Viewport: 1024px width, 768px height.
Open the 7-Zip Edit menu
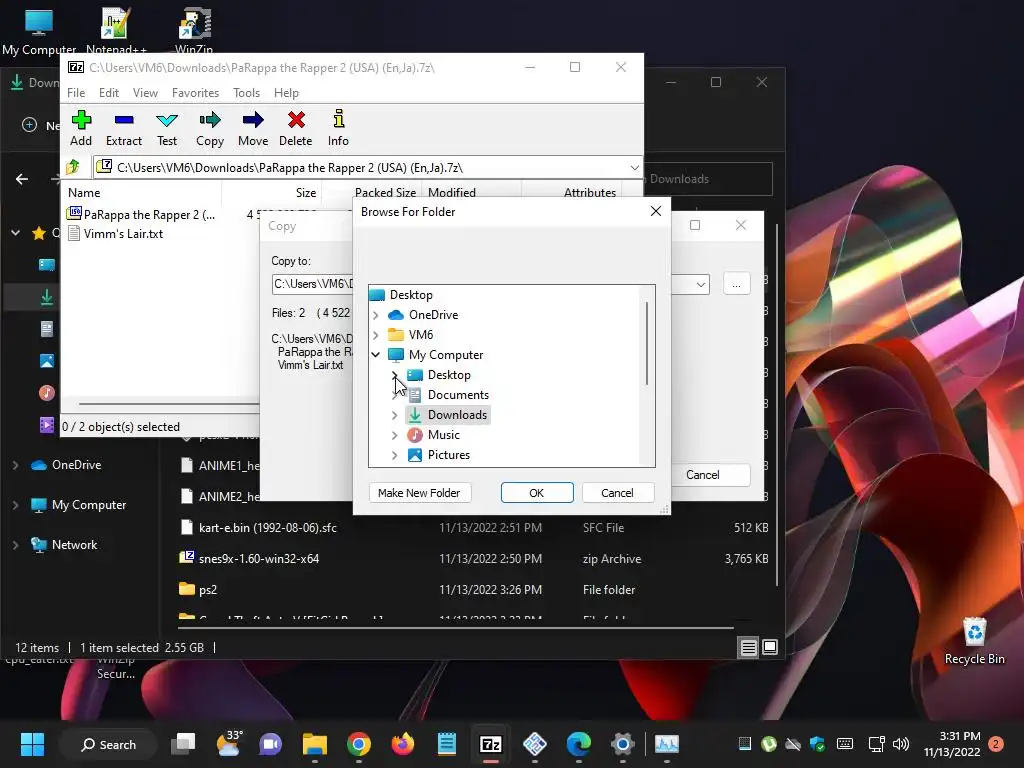(108, 93)
